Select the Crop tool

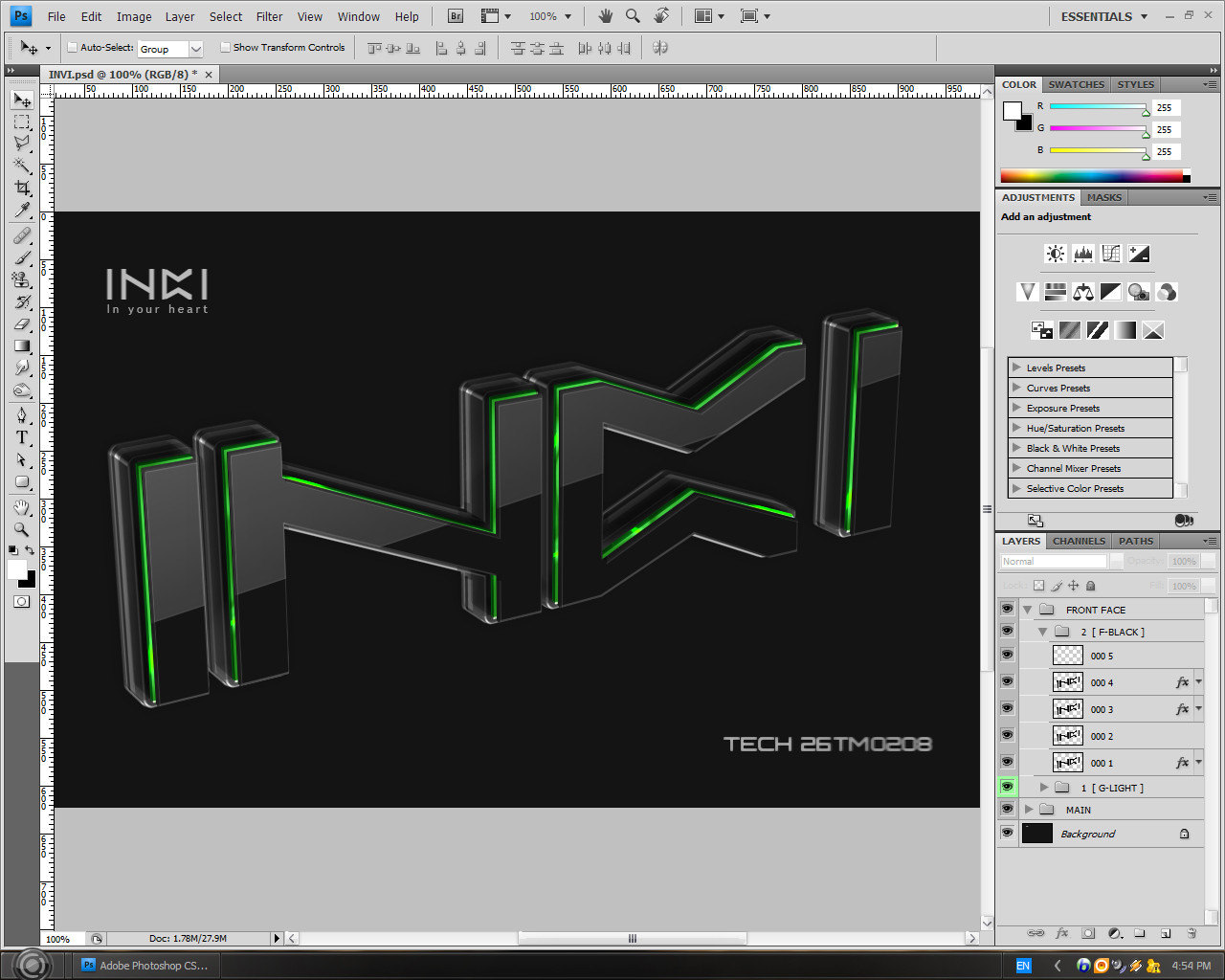[x=22, y=188]
